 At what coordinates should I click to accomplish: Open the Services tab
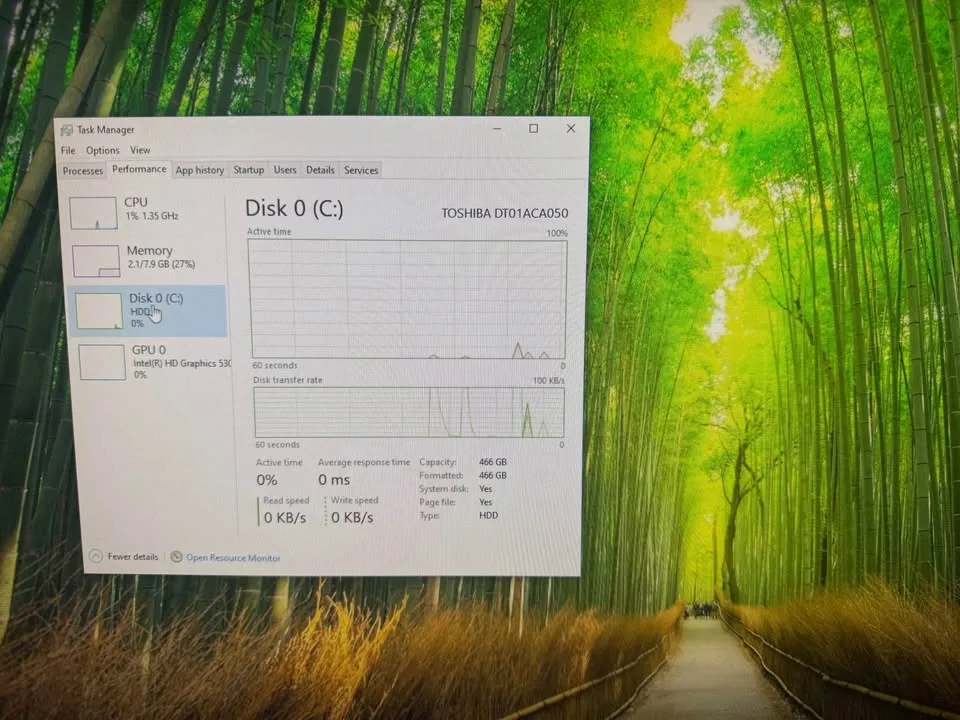coord(361,170)
